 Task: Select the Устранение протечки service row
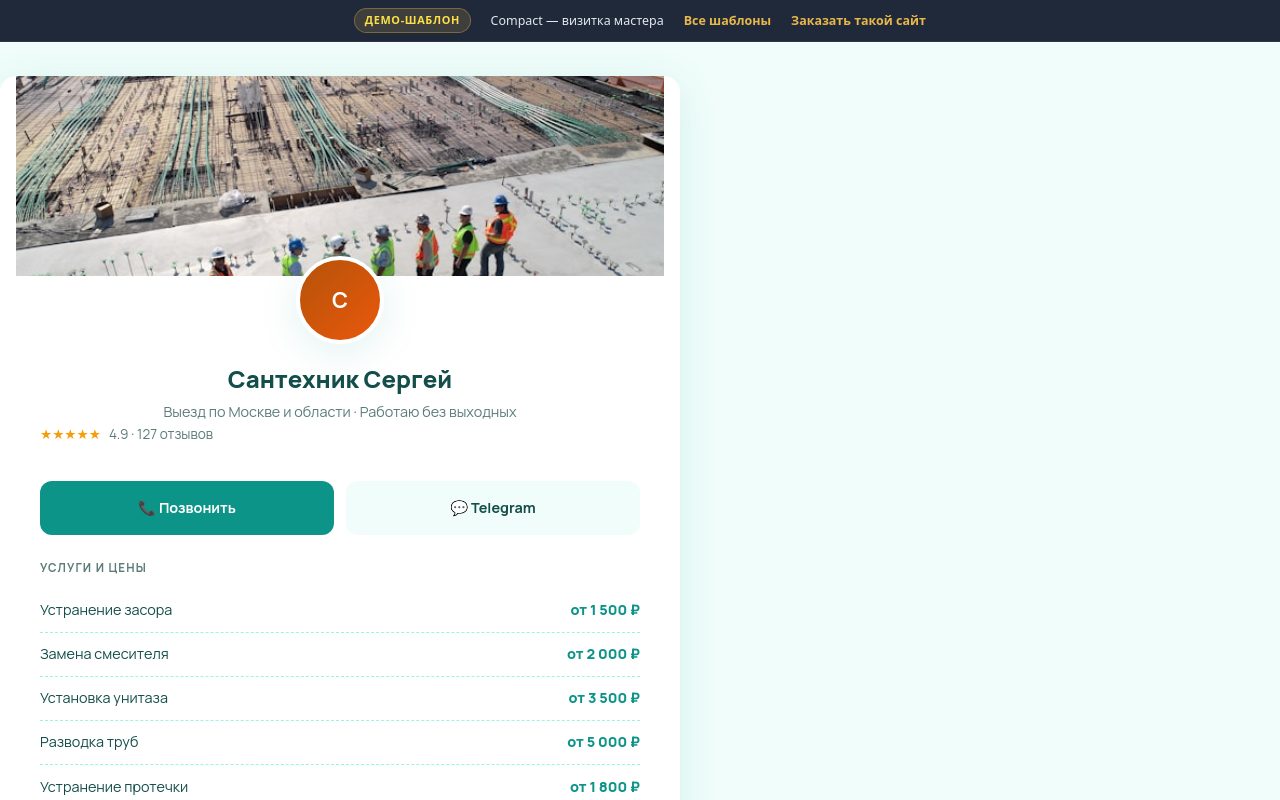click(340, 786)
